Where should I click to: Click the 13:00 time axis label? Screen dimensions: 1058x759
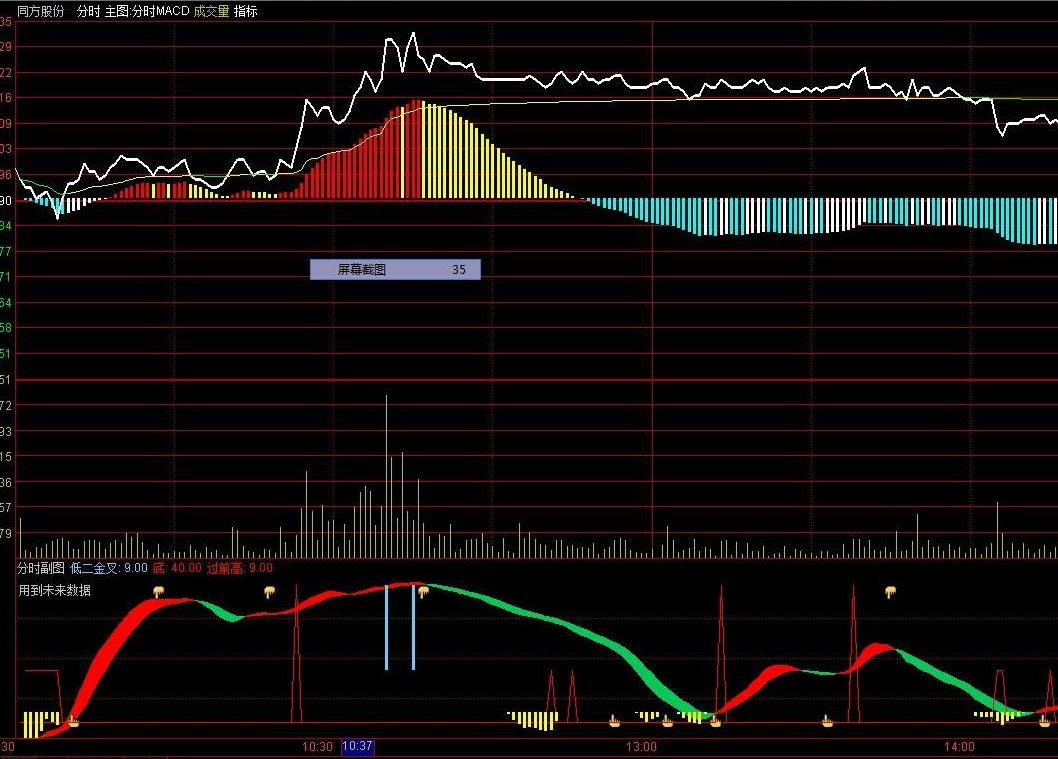pos(641,747)
